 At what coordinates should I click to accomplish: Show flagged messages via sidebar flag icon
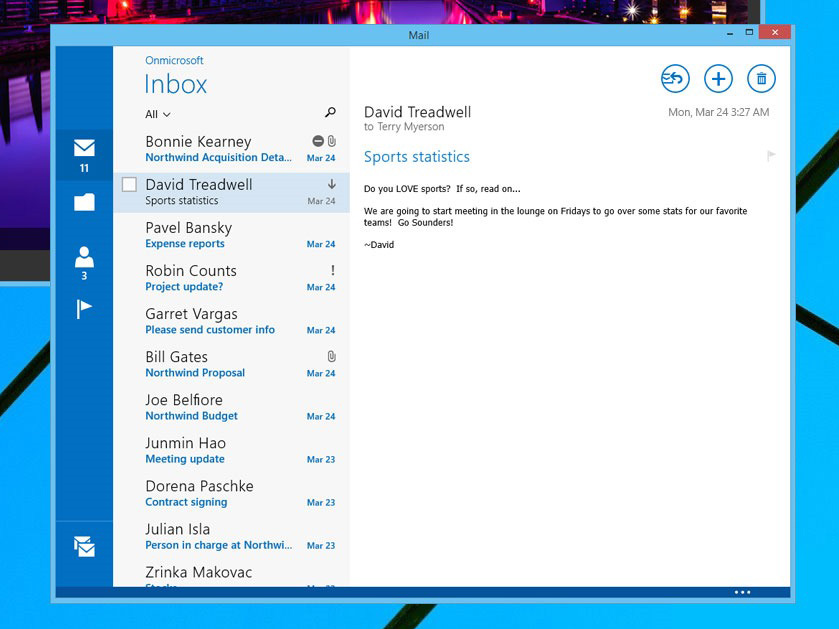(x=84, y=309)
